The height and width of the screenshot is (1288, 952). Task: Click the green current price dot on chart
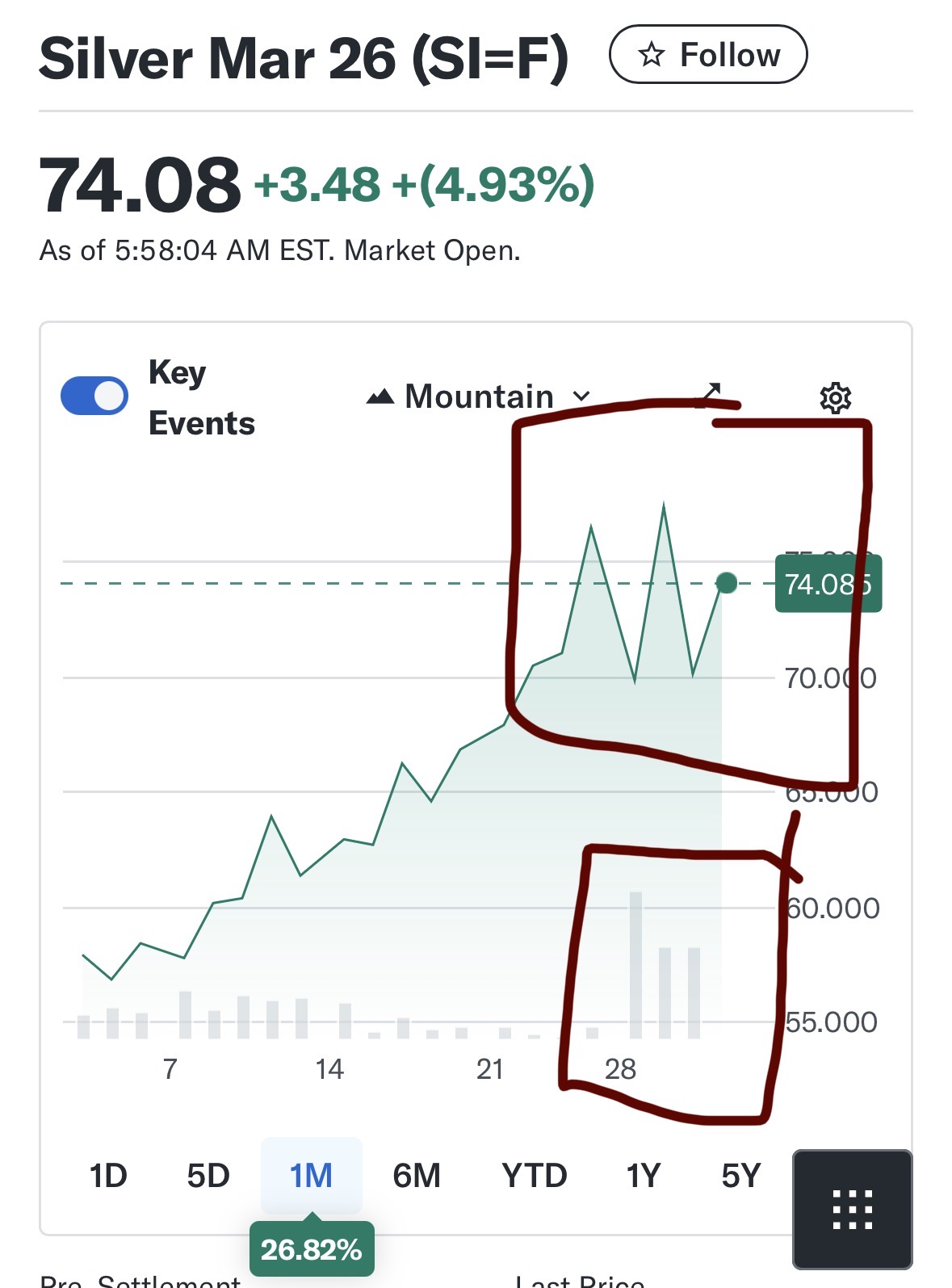pyautogui.click(x=727, y=583)
